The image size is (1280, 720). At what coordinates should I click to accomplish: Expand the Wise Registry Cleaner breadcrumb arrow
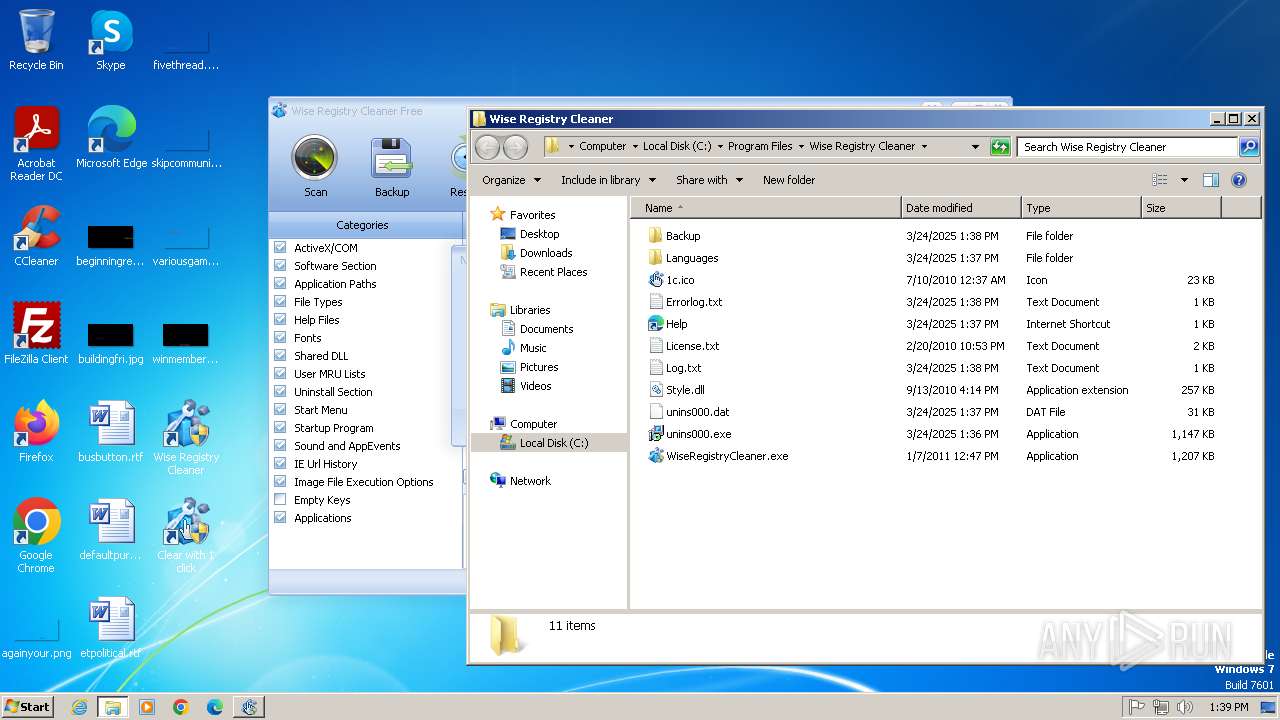pyautogui.click(x=924, y=147)
